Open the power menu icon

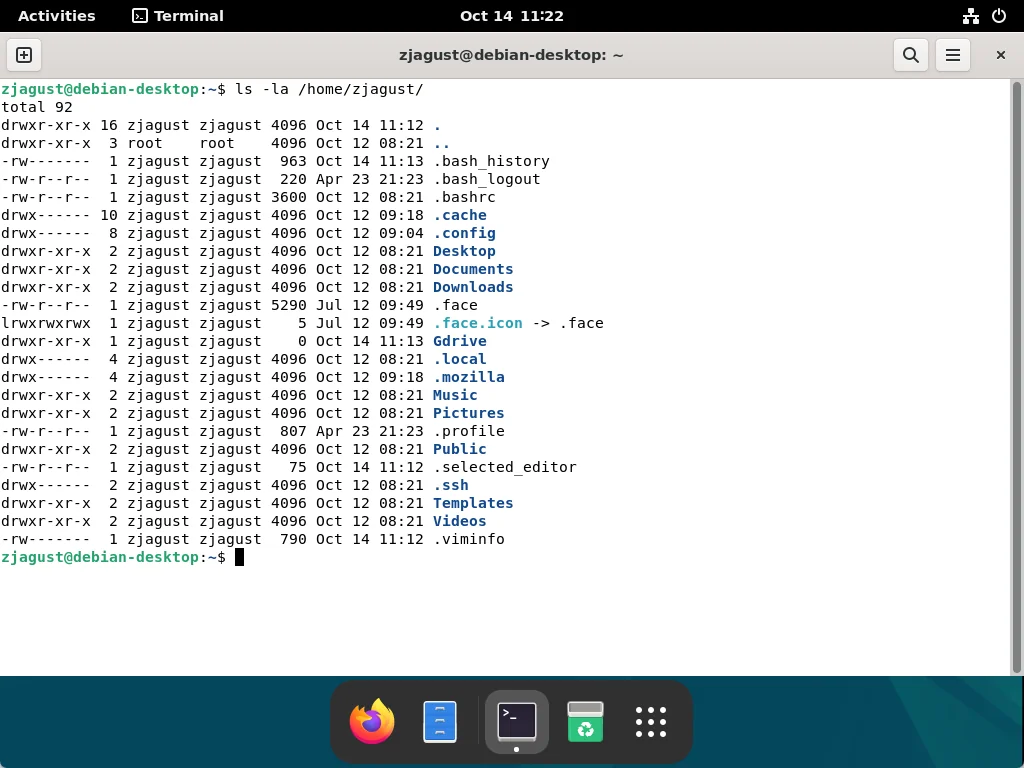pyautogui.click(x=999, y=16)
